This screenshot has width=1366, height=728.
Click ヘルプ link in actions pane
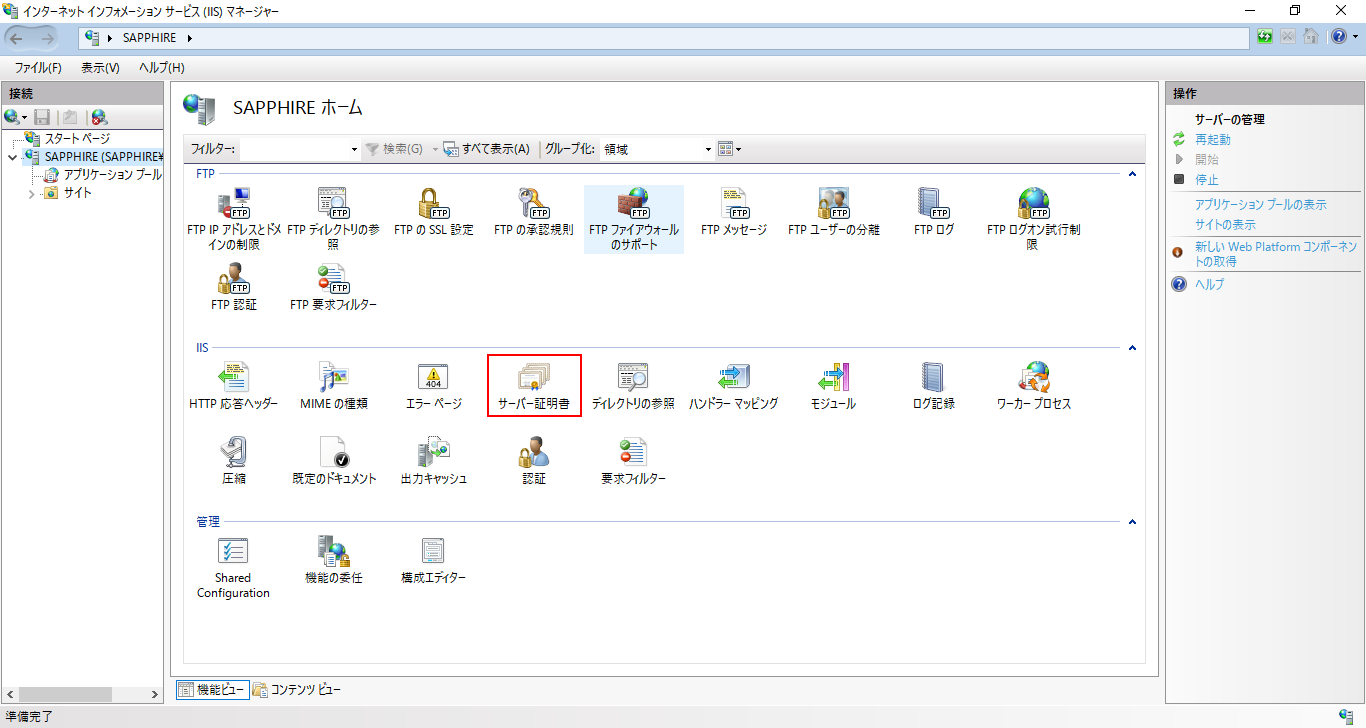[1209, 284]
